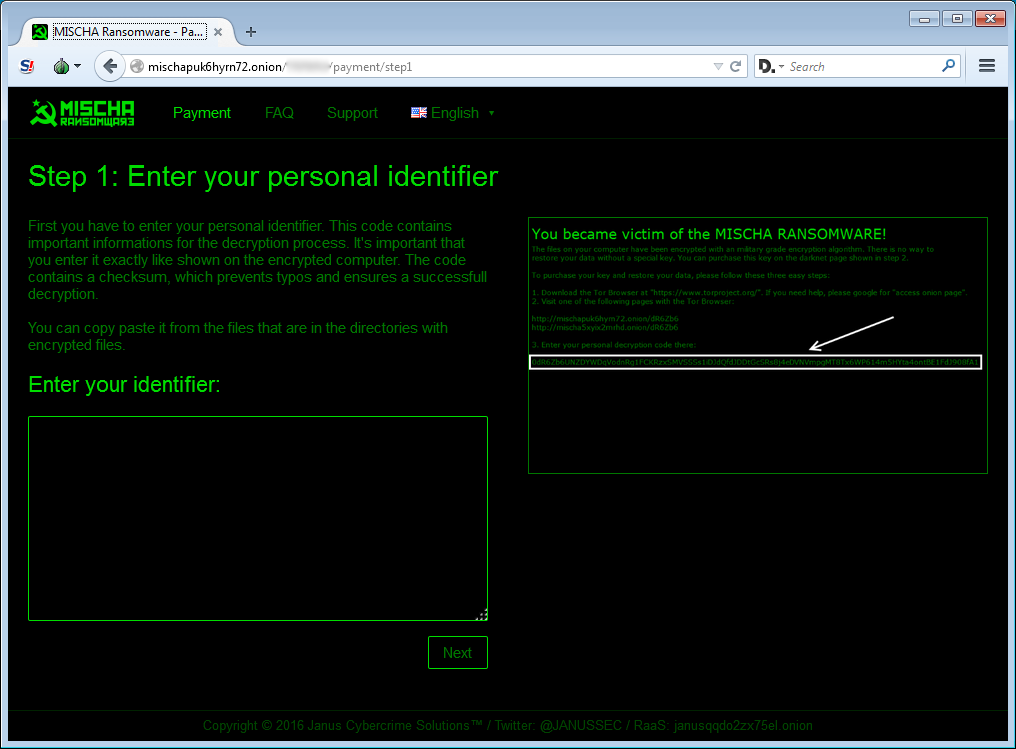Image resolution: width=1016 pixels, height=749 pixels.
Task: Open the Support page
Action: point(352,113)
